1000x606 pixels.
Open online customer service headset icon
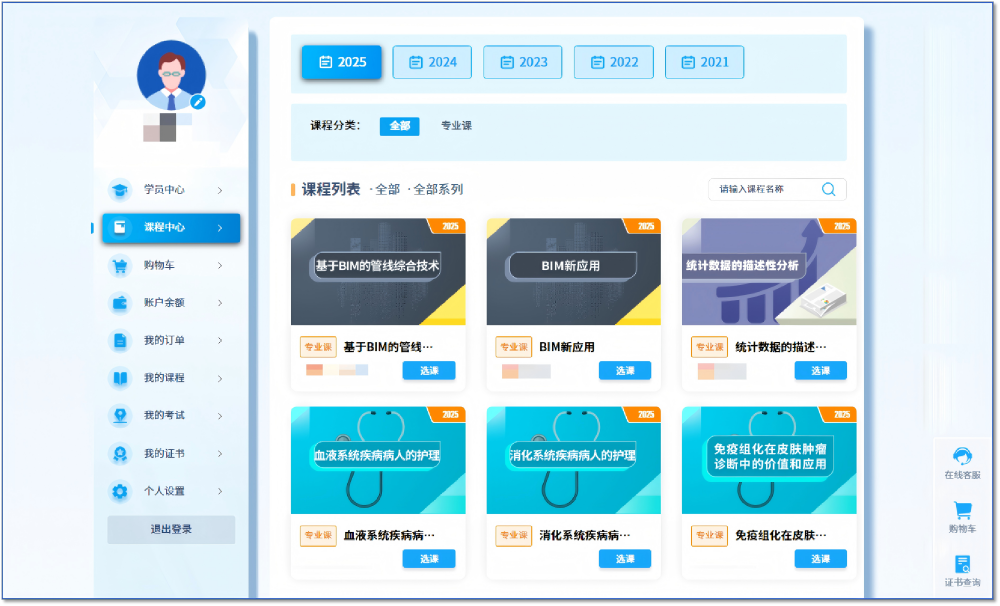pos(962,457)
